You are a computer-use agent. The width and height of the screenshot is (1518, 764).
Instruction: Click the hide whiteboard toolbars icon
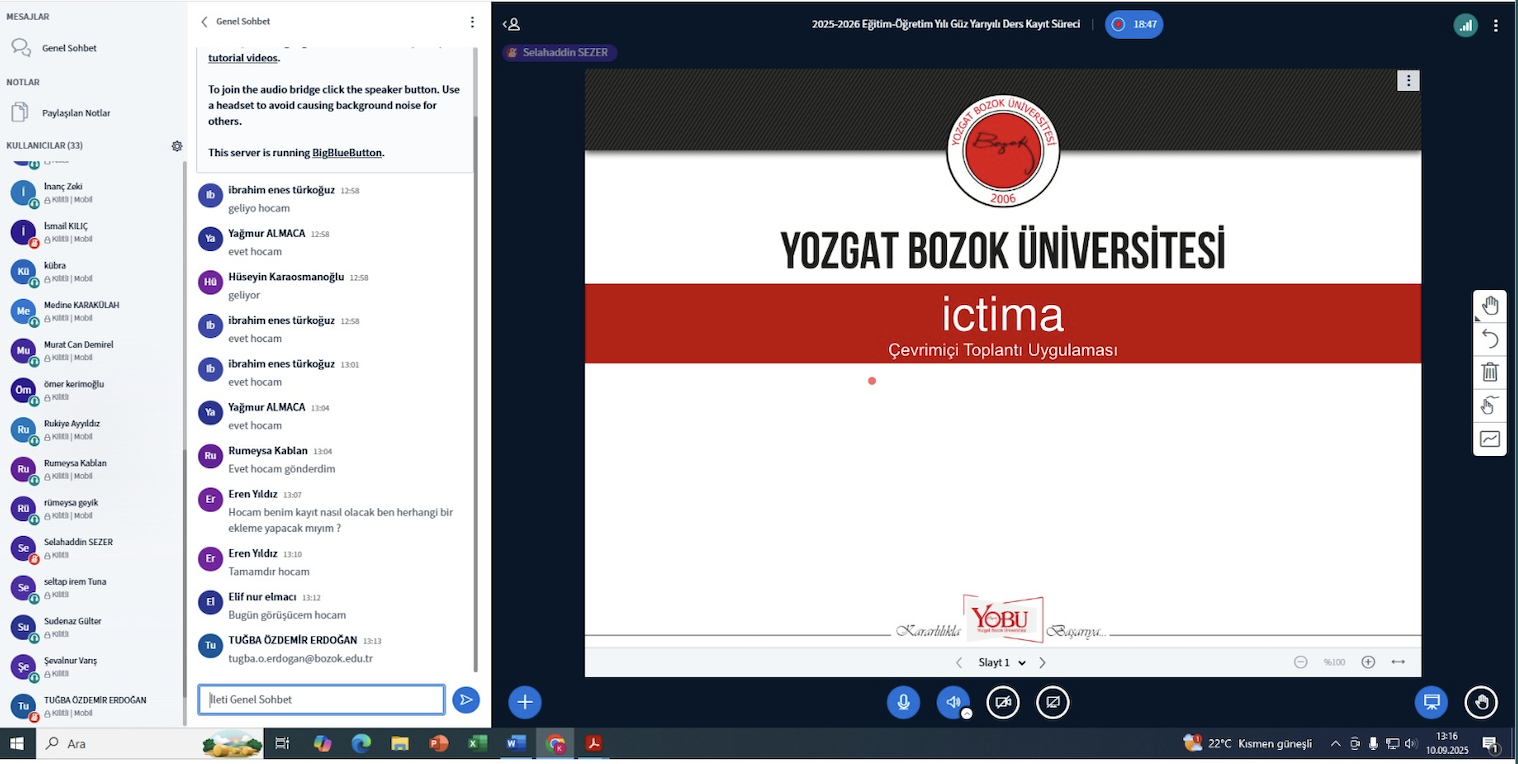1490,405
